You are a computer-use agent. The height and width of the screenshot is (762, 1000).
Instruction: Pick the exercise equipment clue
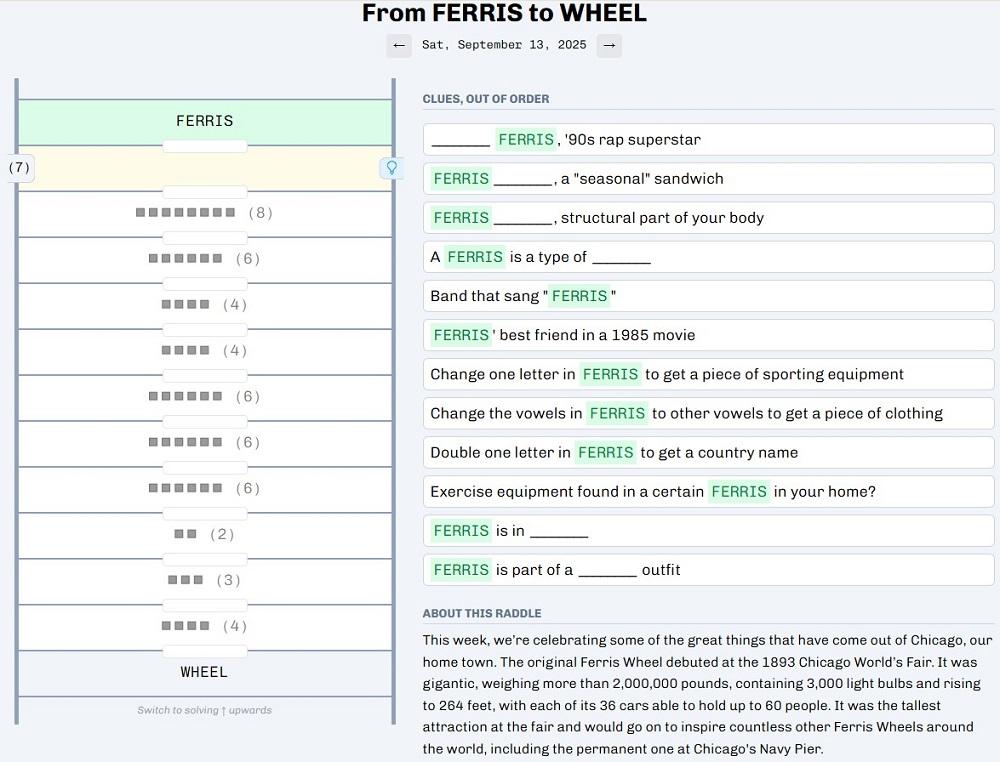pos(708,491)
